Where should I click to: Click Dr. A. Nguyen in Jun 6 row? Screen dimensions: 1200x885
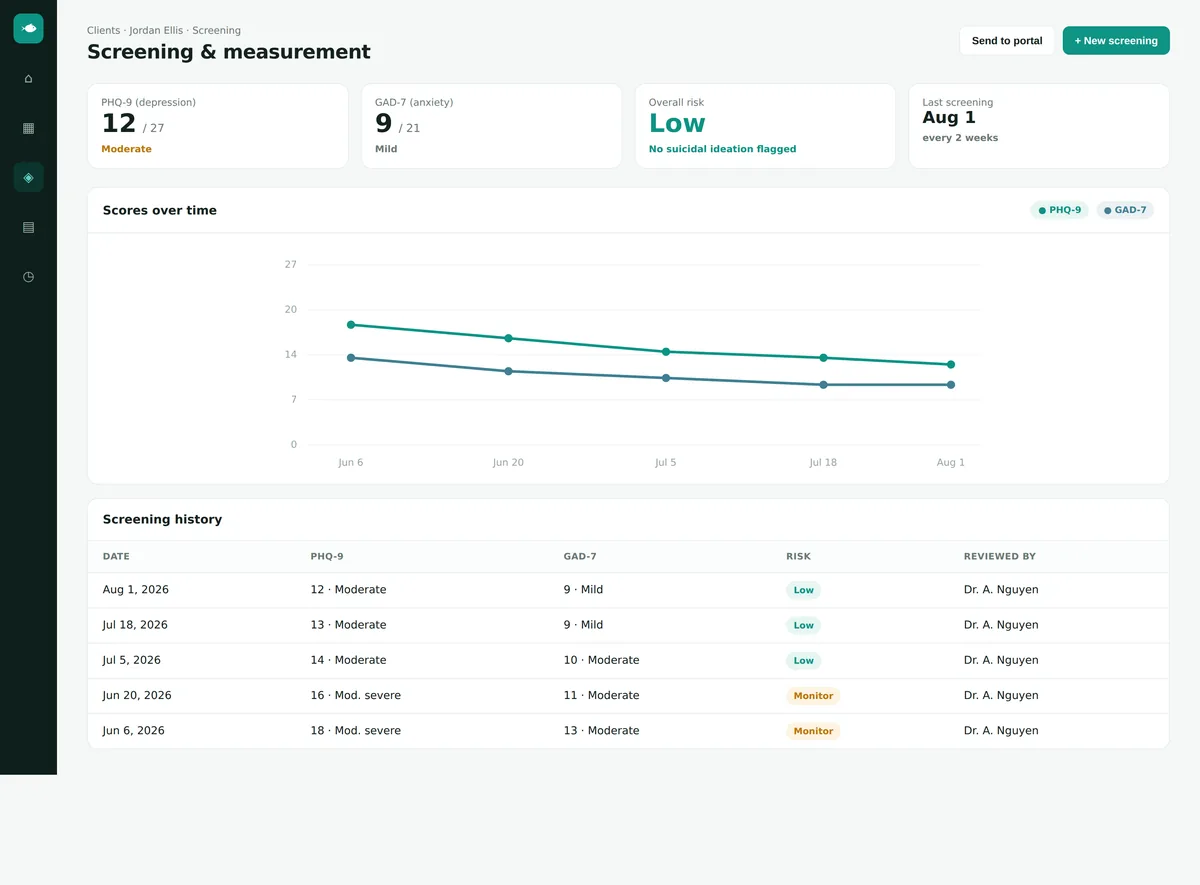[x=1001, y=731]
